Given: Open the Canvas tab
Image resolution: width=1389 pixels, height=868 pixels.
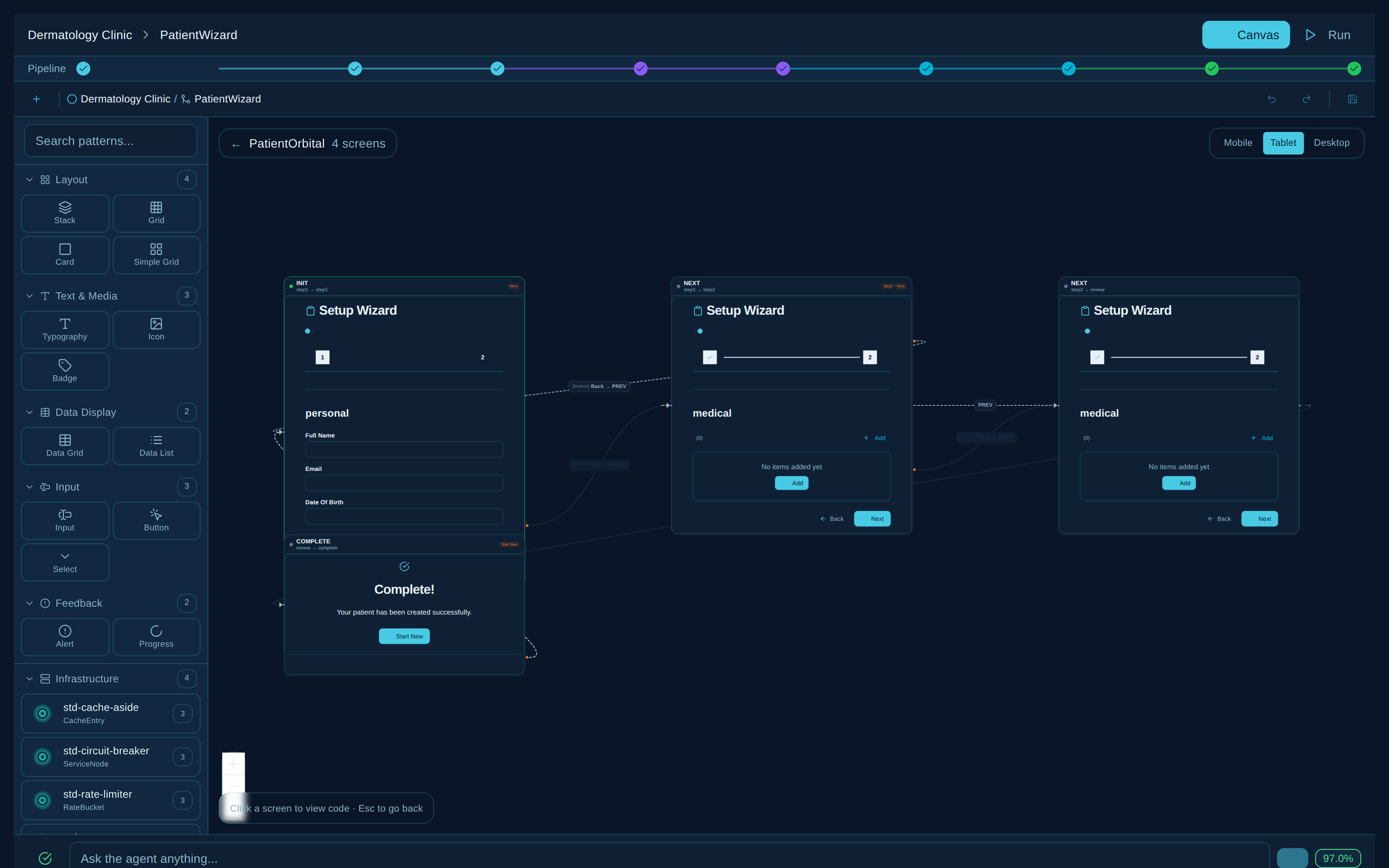Looking at the screenshot, I should (1245, 35).
